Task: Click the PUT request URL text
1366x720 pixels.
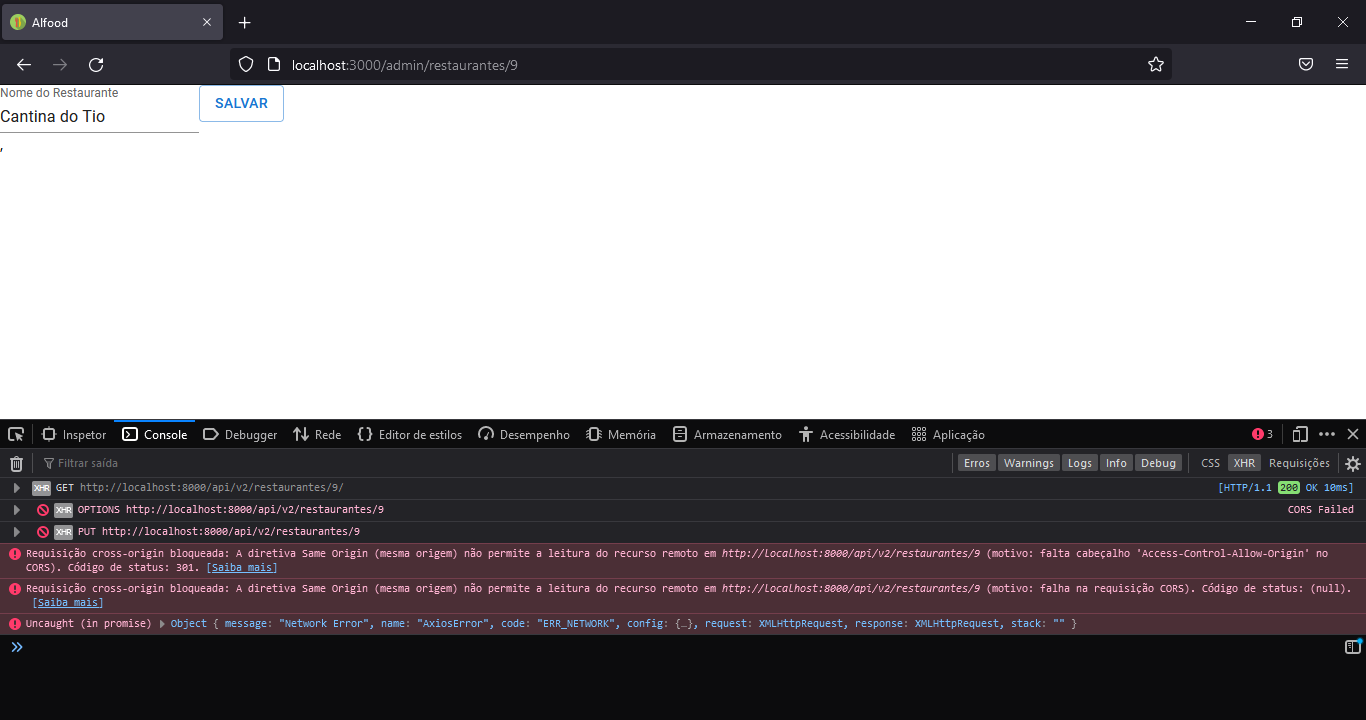Action: 231,532
